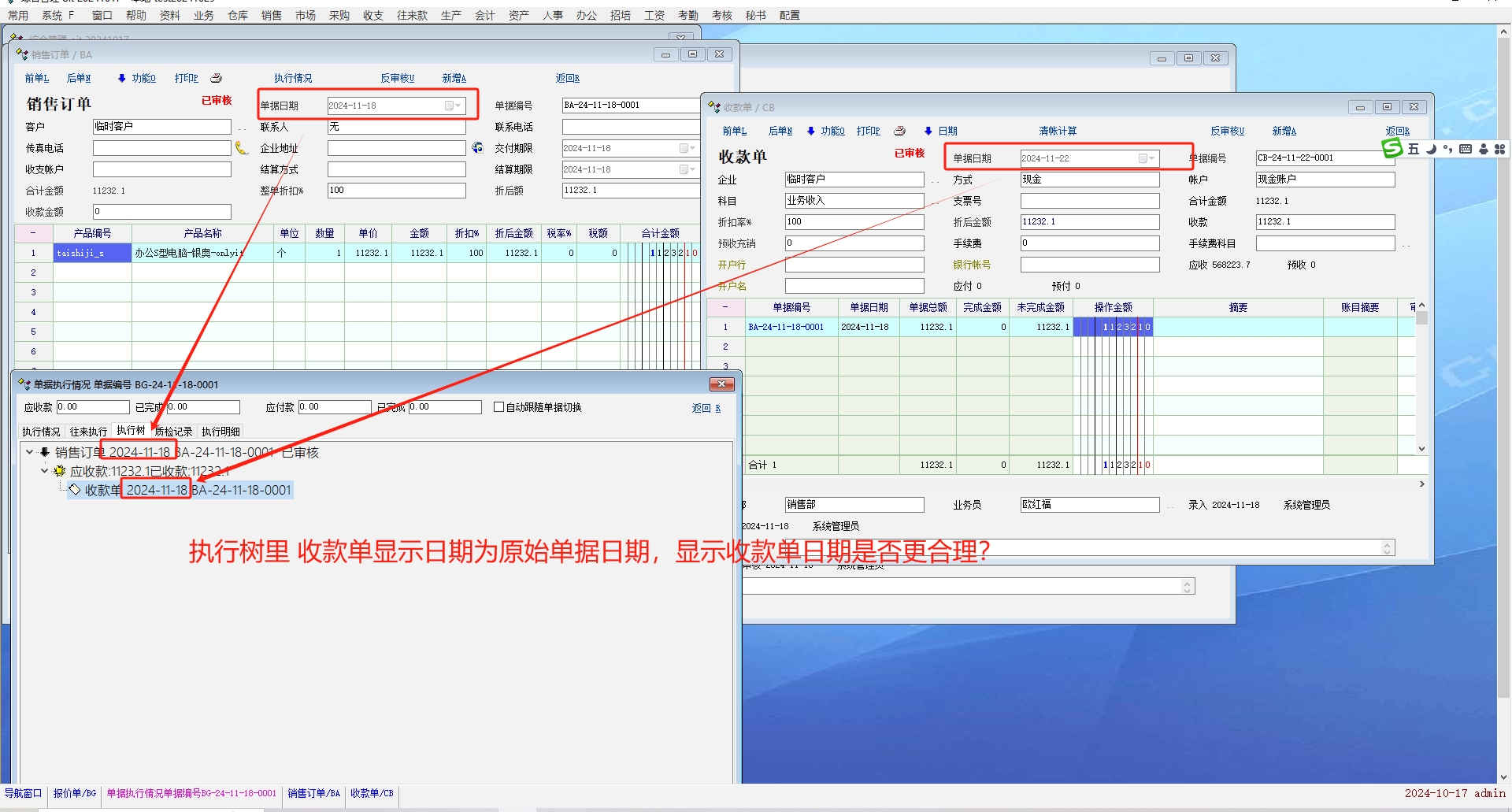Open the Sogou soft keyboard icon

(x=1465, y=149)
